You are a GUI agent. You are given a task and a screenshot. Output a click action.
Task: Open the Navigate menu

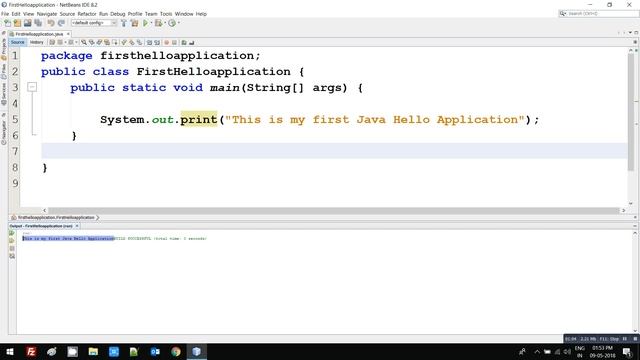(47, 14)
